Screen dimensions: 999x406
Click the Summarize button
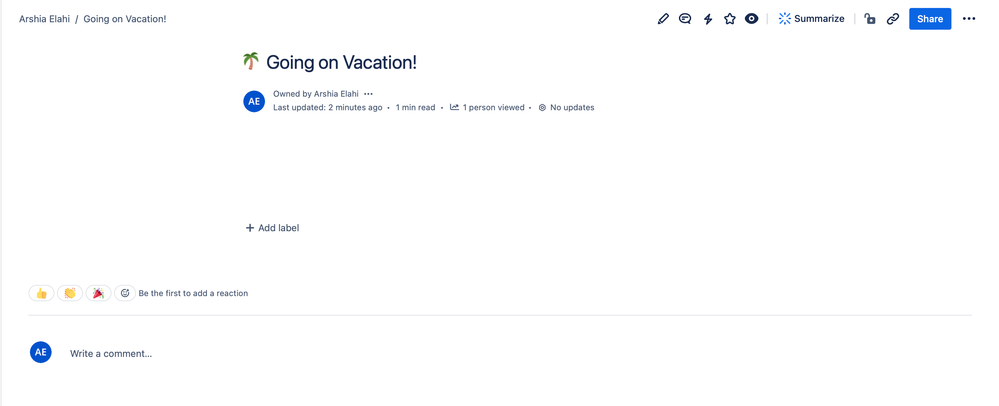coord(811,19)
